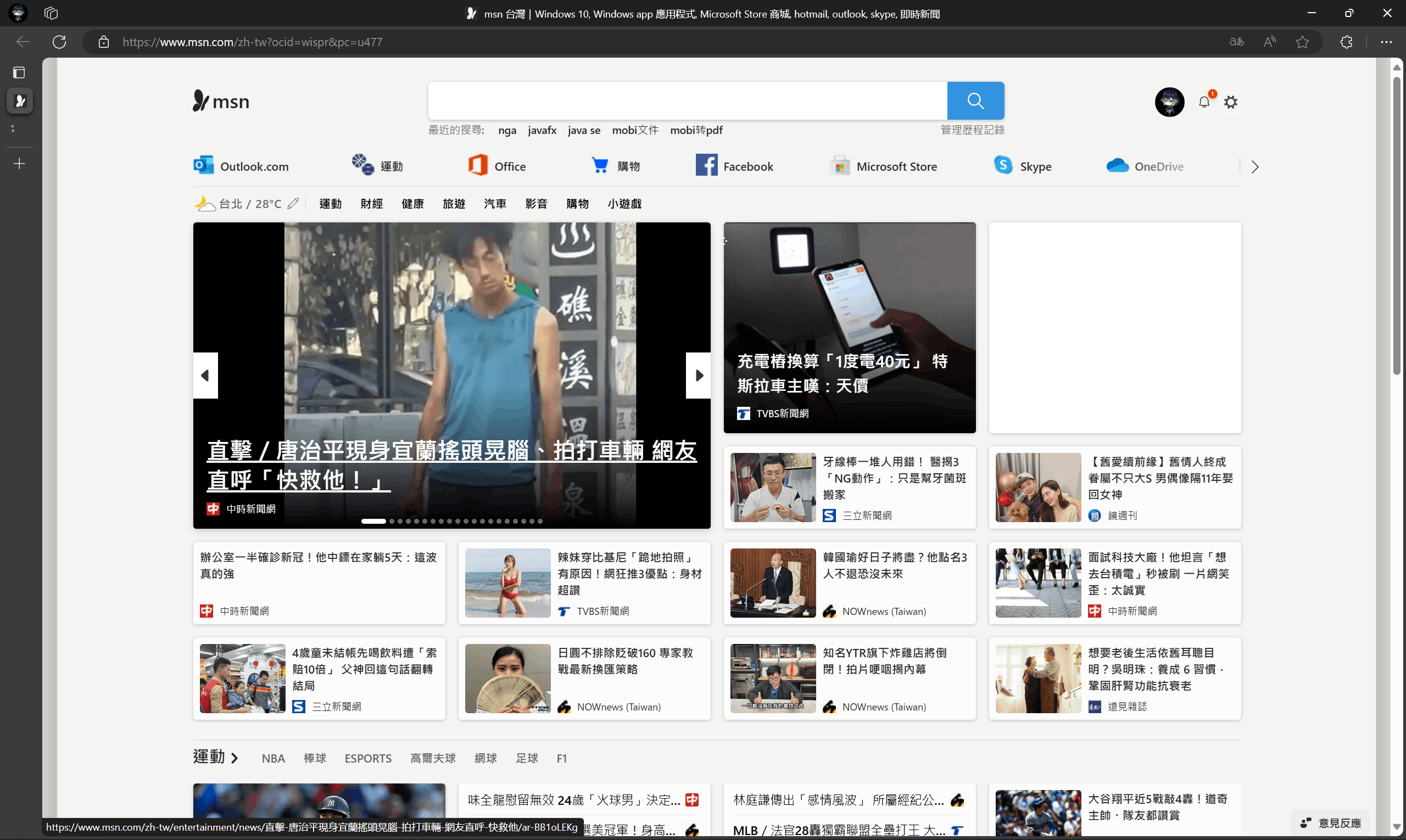
Task: Open browser extensions puzzle icon
Action: (1346, 42)
